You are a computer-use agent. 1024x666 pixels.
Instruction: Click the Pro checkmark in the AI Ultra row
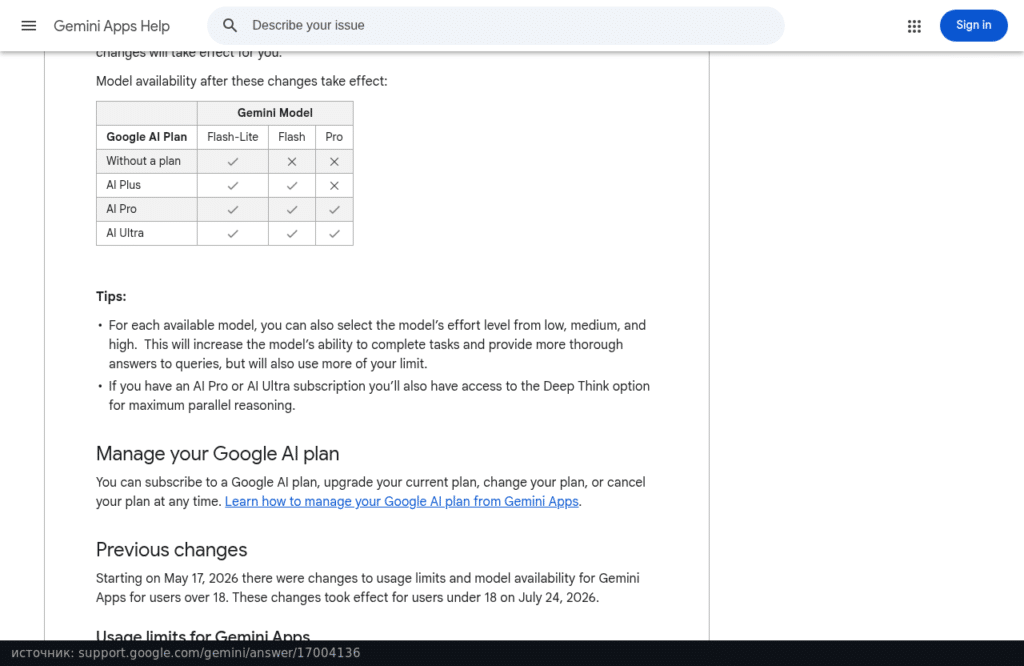(334, 233)
